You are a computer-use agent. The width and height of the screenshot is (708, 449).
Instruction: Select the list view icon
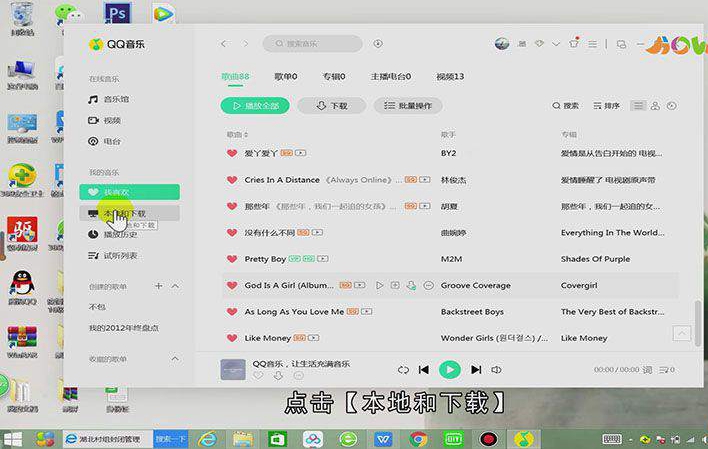[x=638, y=106]
